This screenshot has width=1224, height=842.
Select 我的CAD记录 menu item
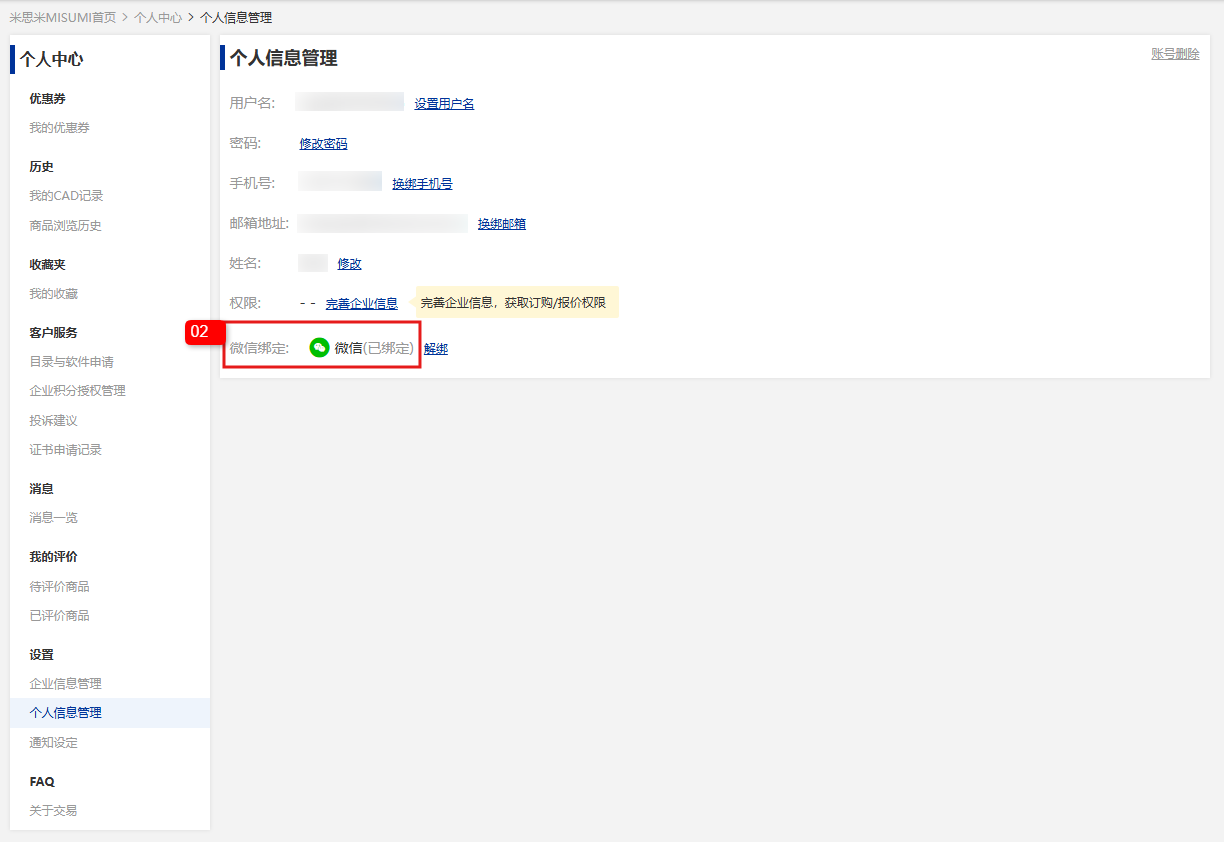[x=66, y=196]
